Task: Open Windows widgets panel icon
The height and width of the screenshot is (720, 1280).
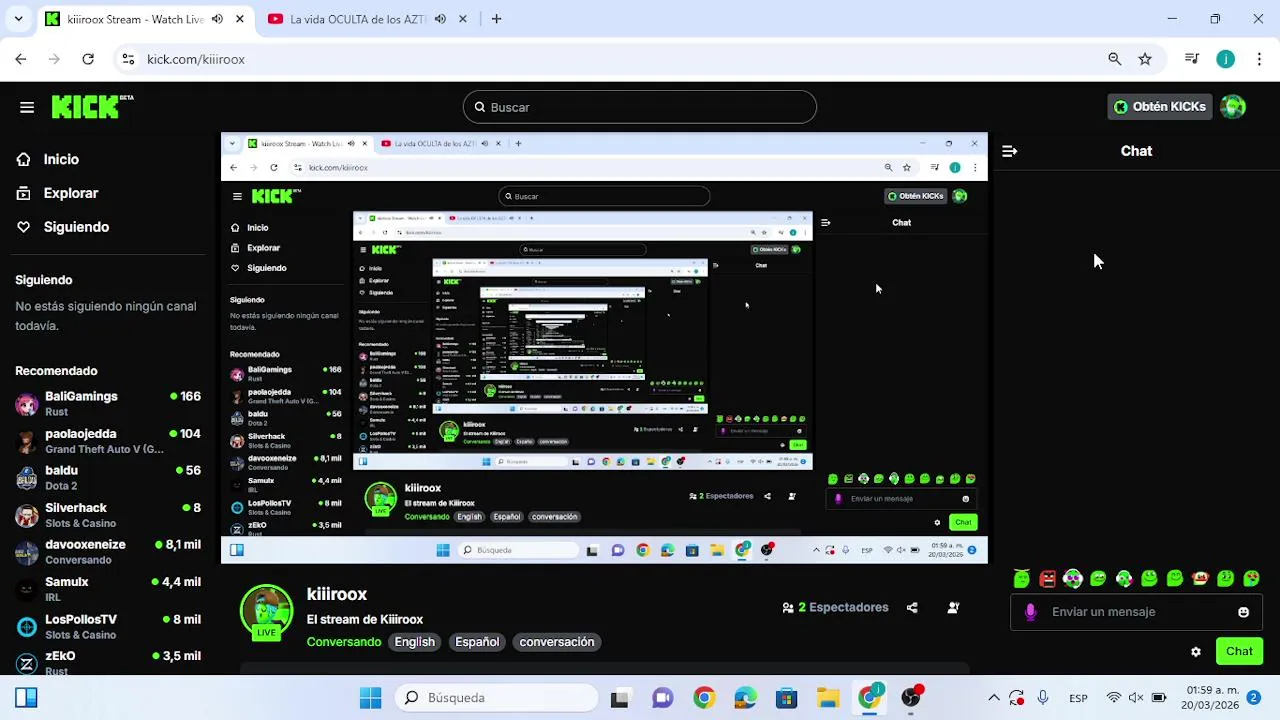Action: (26, 698)
